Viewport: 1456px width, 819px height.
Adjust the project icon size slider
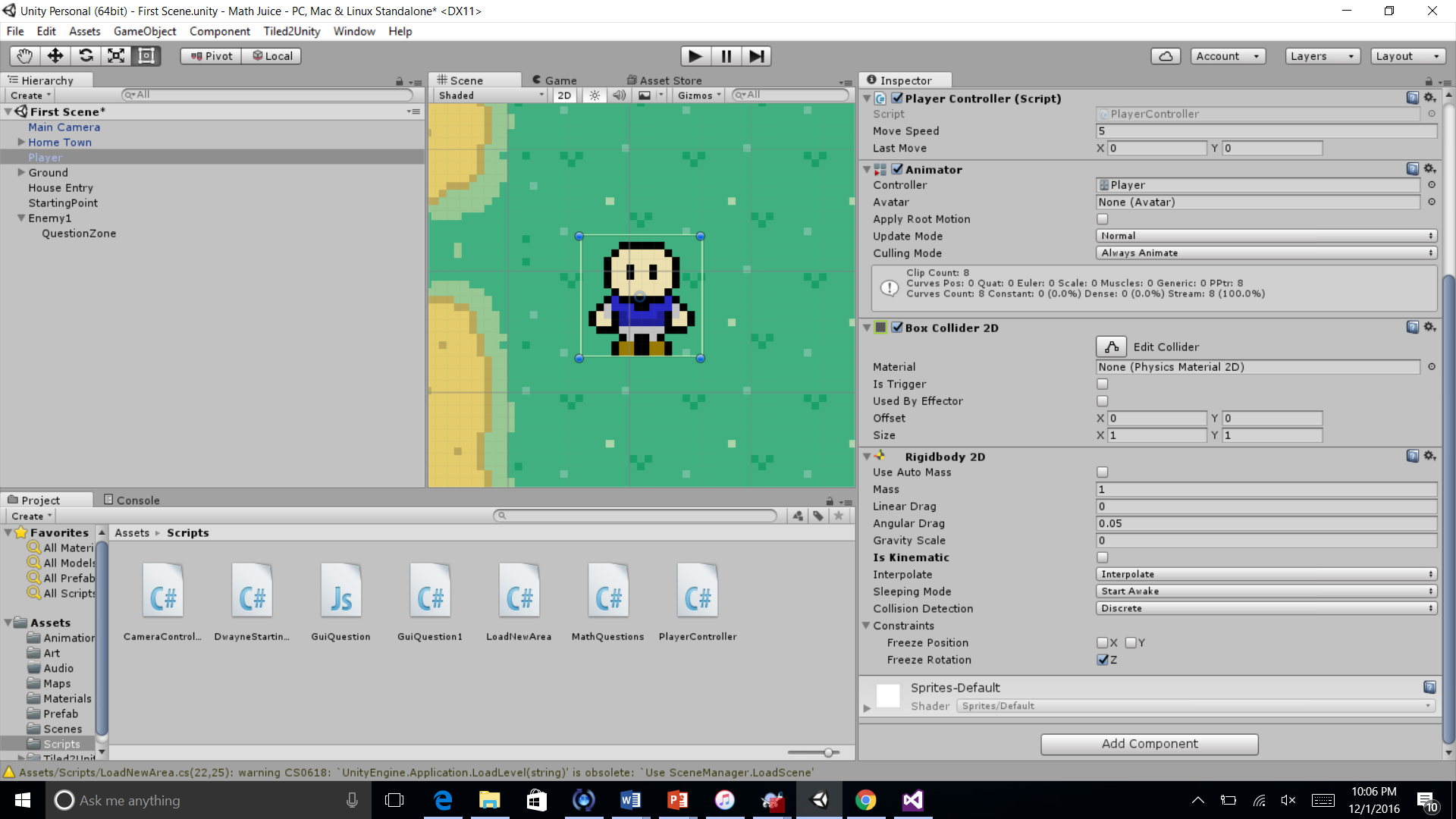pyautogui.click(x=828, y=752)
